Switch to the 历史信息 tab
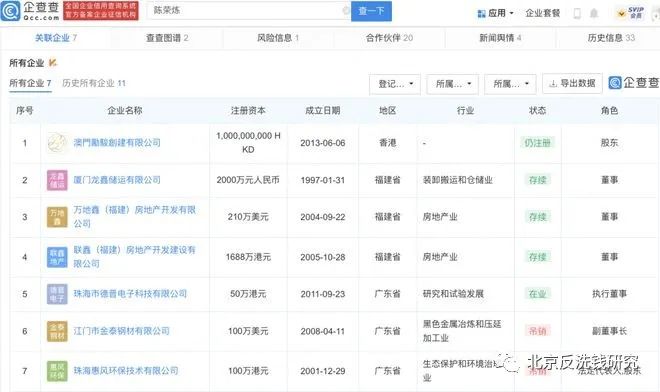This screenshot has width=660, height=392. point(611,38)
